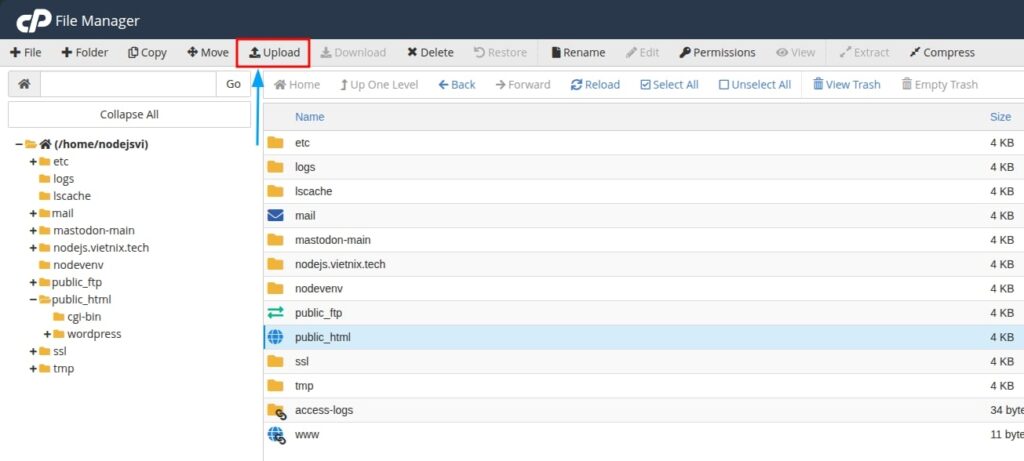Click the Restore toolbar button
Viewport: 1024px width, 461px height.
coord(500,53)
